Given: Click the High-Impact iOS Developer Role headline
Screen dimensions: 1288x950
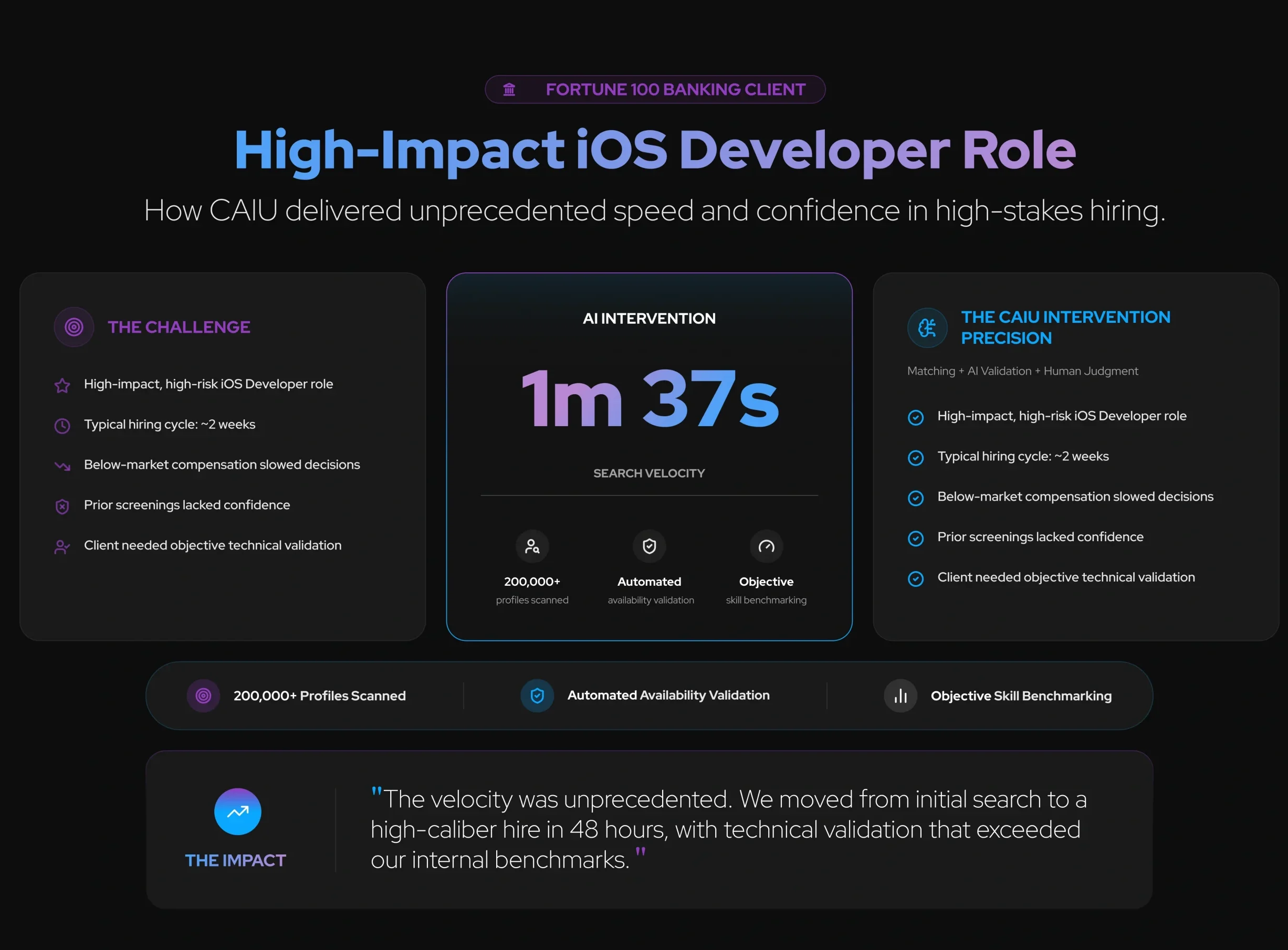Looking at the screenshot, I should point(655,150).
